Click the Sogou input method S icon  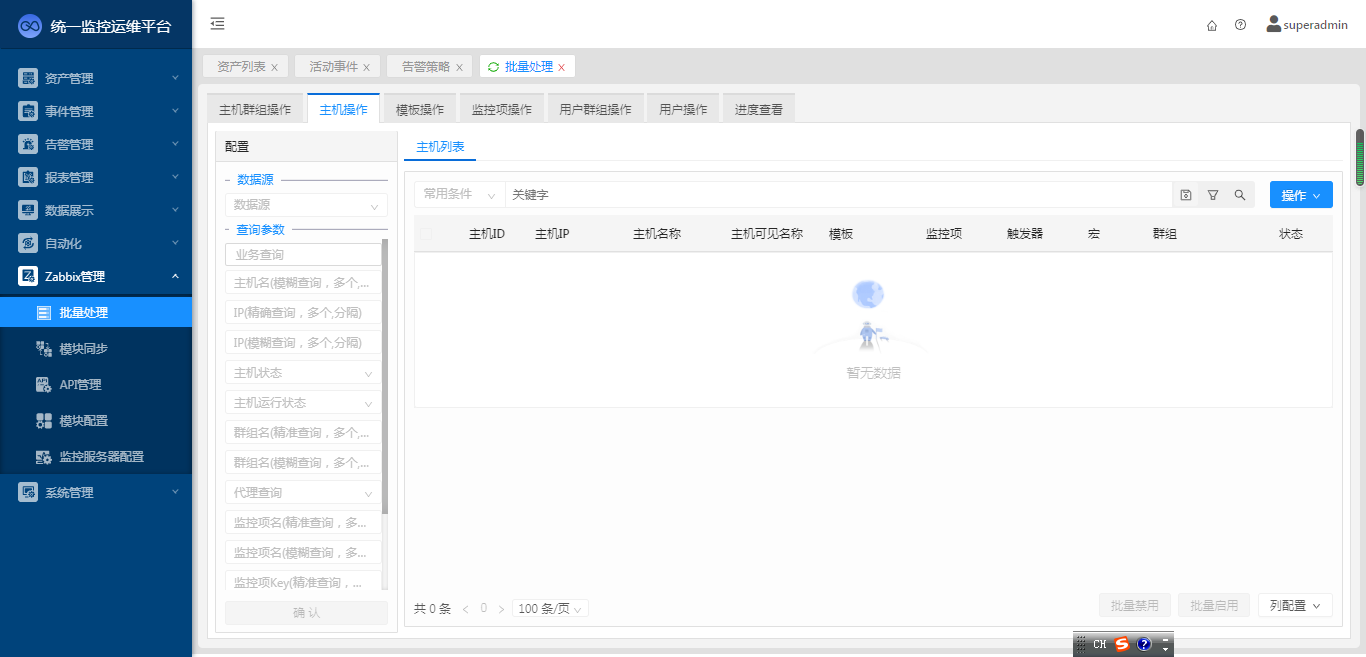(1122, 644)
